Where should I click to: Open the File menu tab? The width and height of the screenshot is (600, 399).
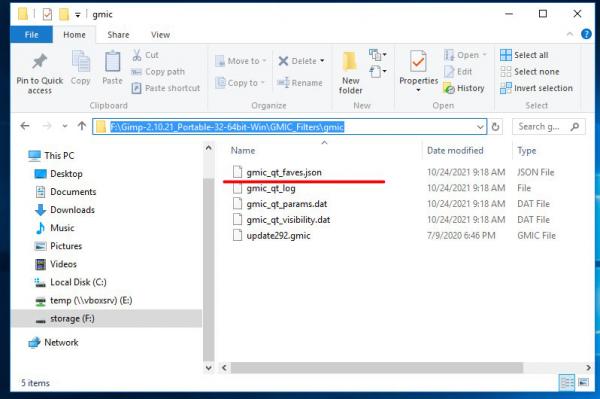click(x=31, y=35)
